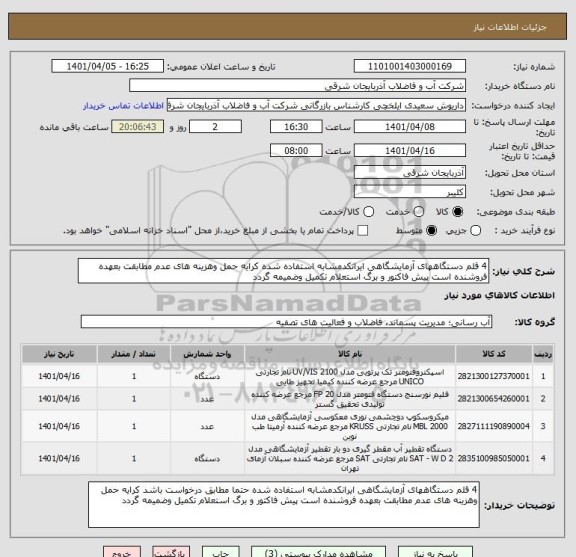Click the چاپ print button

221,552
